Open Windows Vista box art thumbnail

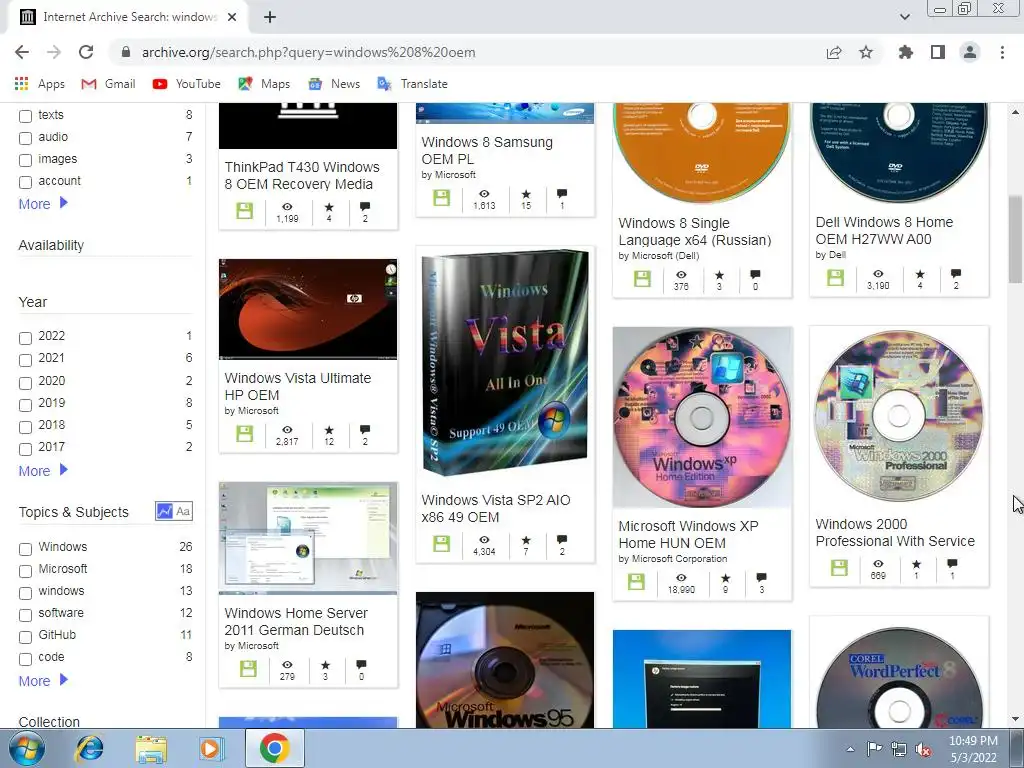[505, 364]
